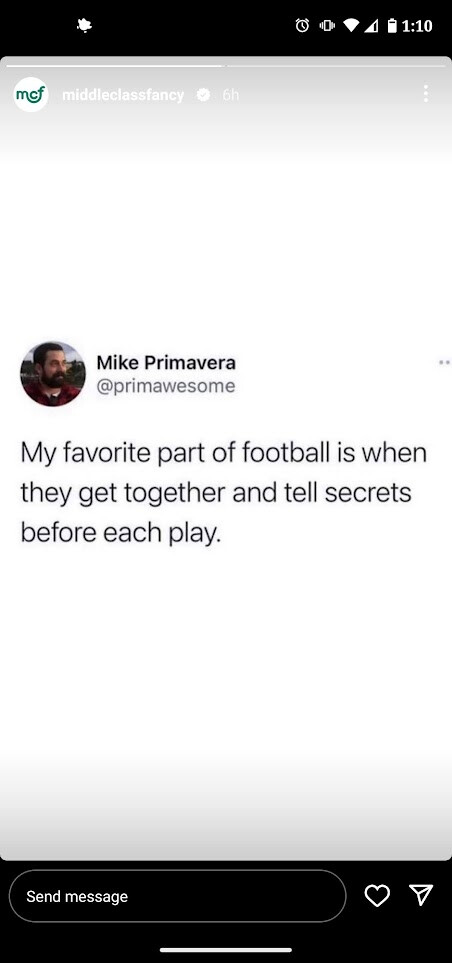Tap the second story progress bar segment
The width and height of the screenshot is (452, 963).
coord(337,65)
